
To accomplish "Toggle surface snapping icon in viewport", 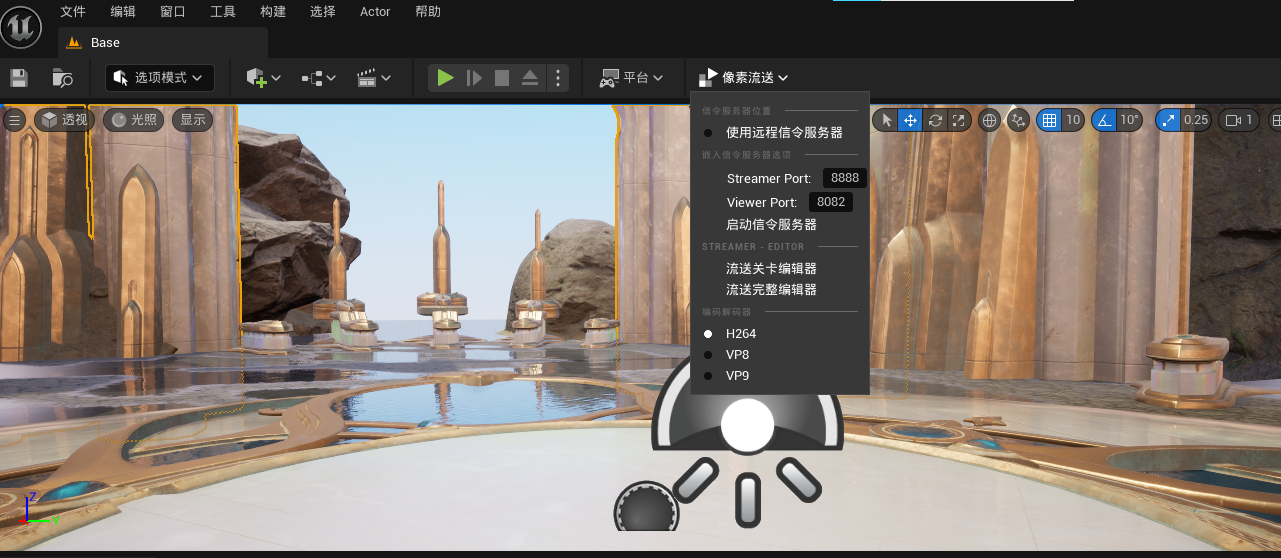I will (1019, 120).
